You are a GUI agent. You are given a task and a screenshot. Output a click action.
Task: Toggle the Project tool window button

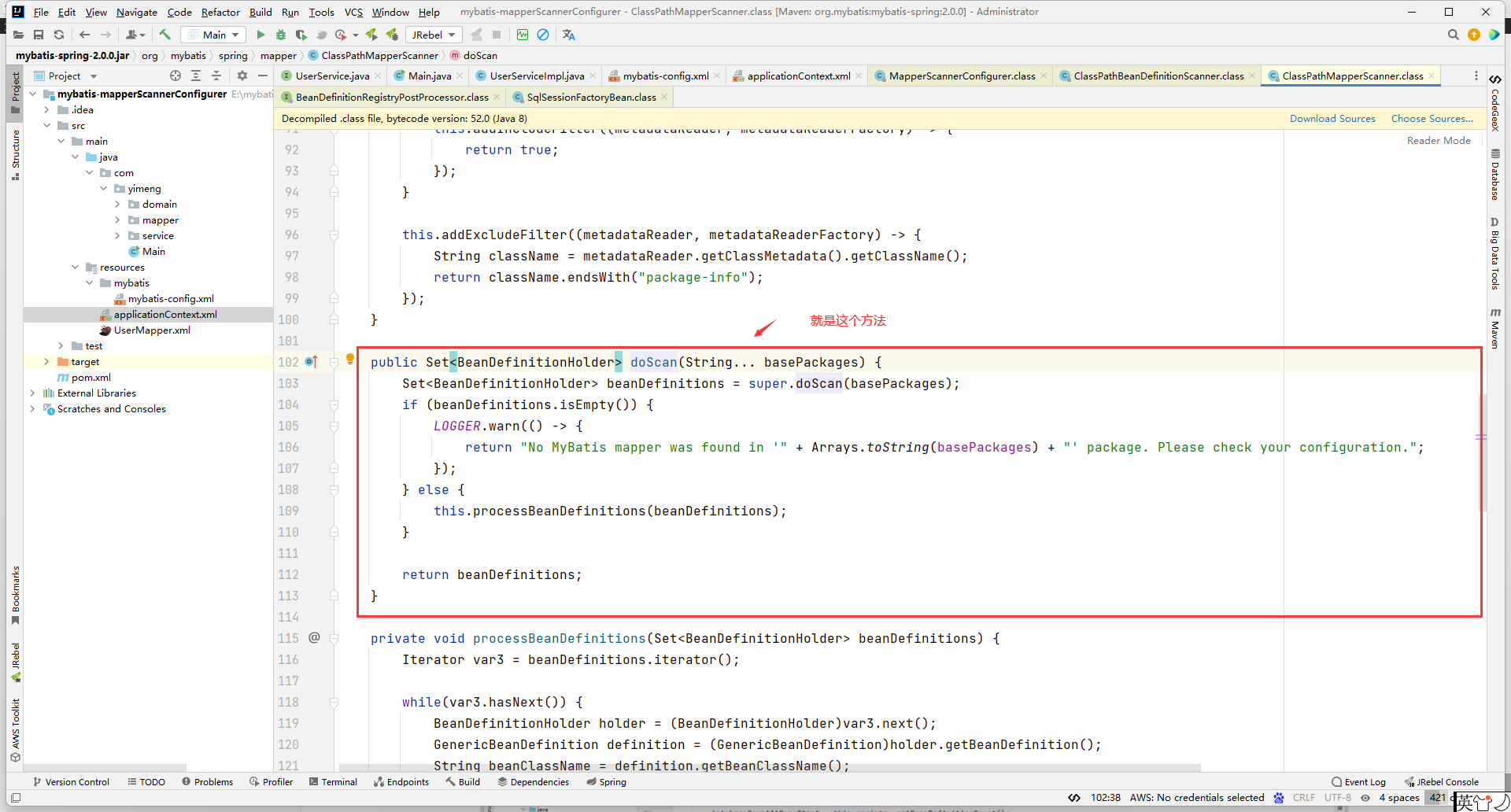pos(15,93)
